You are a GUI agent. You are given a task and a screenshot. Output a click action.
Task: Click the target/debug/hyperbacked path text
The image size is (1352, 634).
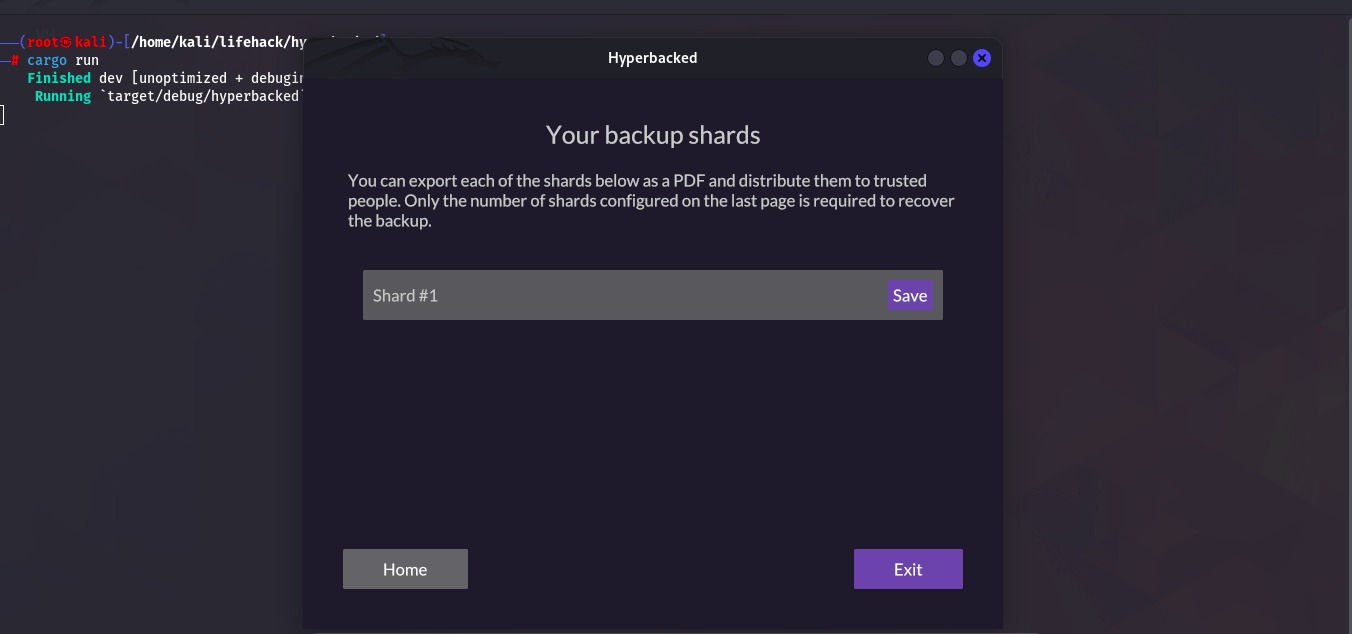click(203, 96)
